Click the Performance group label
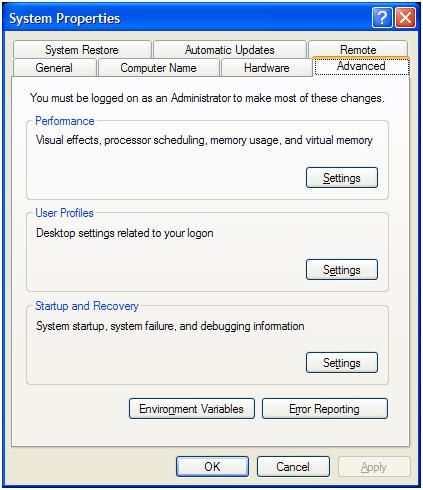The height and width of the screenshot is (490, 423). point(65,121)
